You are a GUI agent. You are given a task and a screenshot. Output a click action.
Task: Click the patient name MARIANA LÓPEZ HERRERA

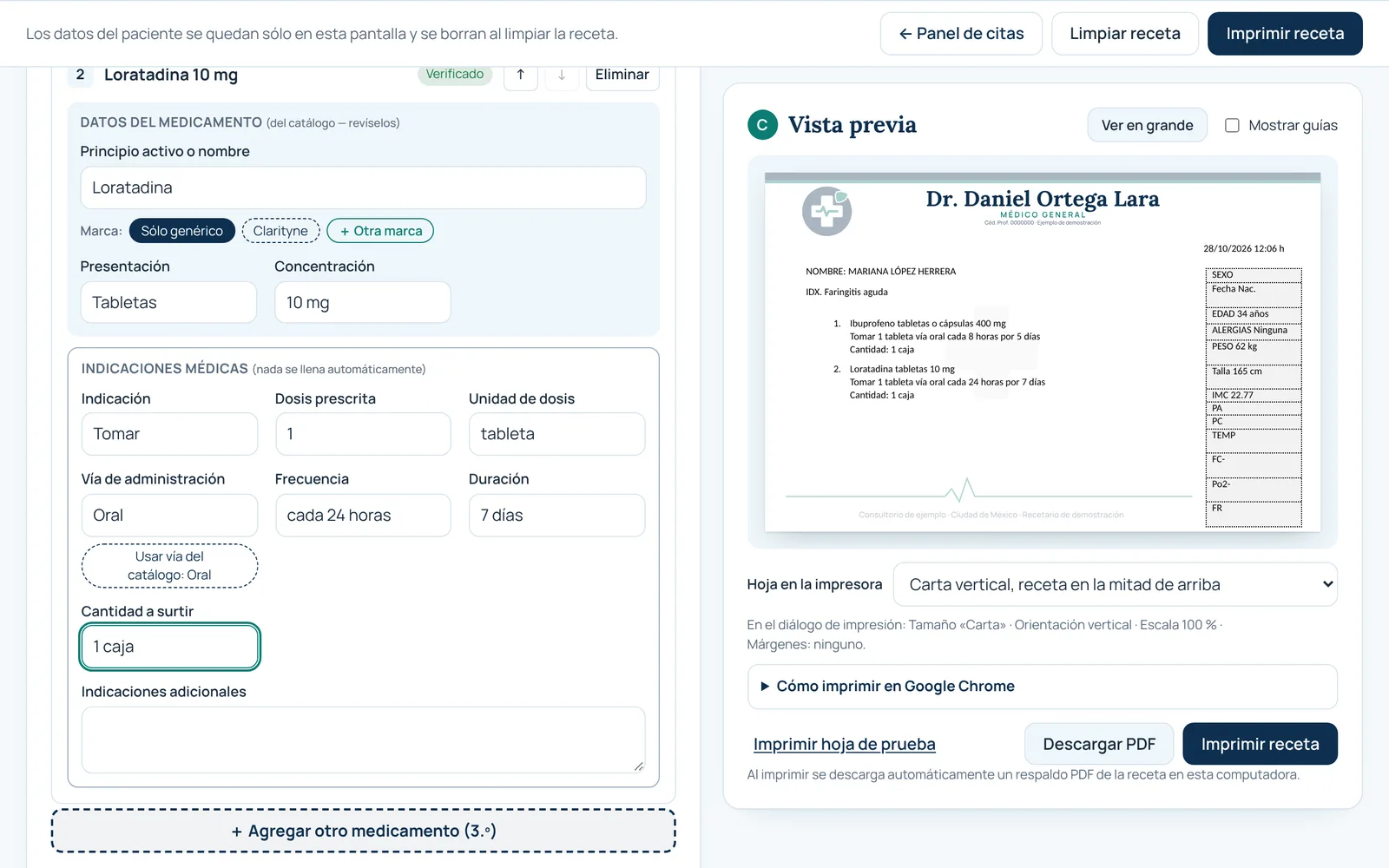click(x=902, y=272)
